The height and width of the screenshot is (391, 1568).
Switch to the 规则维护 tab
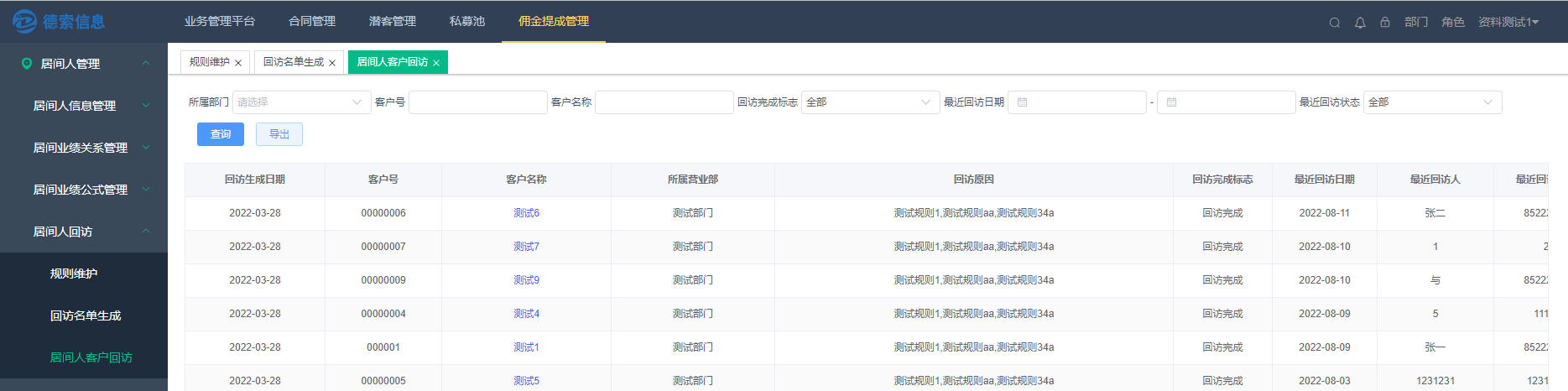(x=210, y=62)
